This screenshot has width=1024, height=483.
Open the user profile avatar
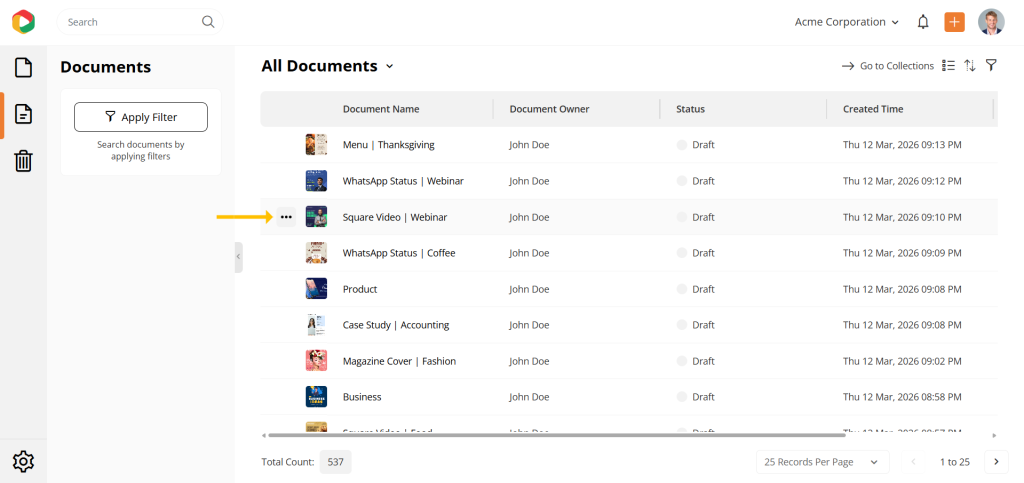coord(991,22)
